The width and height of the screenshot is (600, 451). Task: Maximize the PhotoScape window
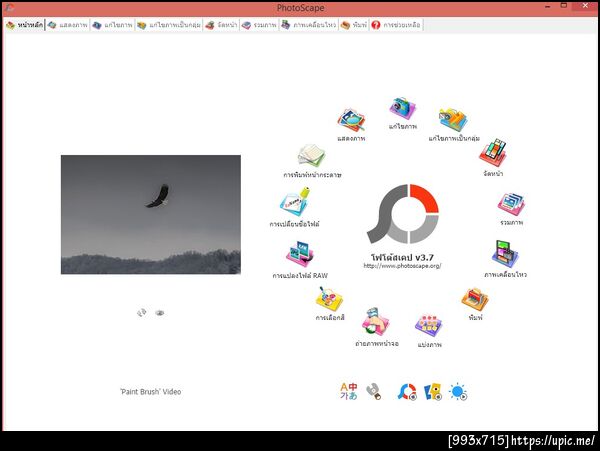point(564,6)
